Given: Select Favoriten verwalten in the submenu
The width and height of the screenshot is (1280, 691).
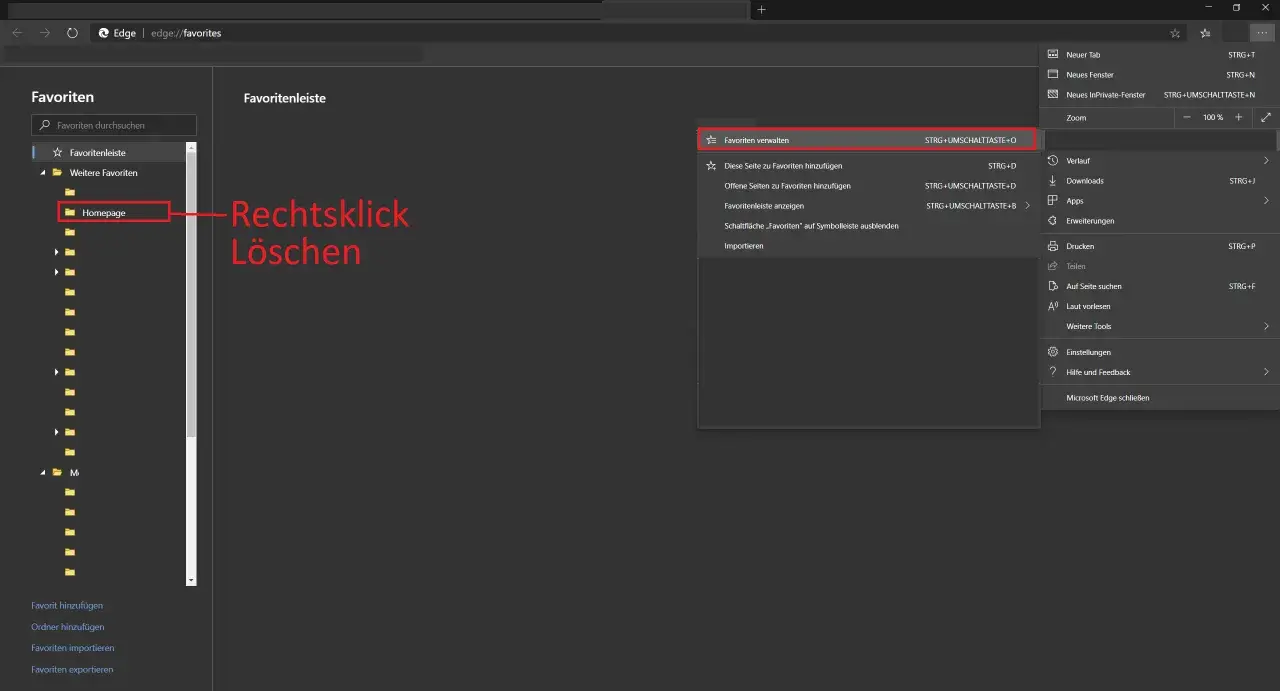Looking at the screenshot, I should coord(868,140).
